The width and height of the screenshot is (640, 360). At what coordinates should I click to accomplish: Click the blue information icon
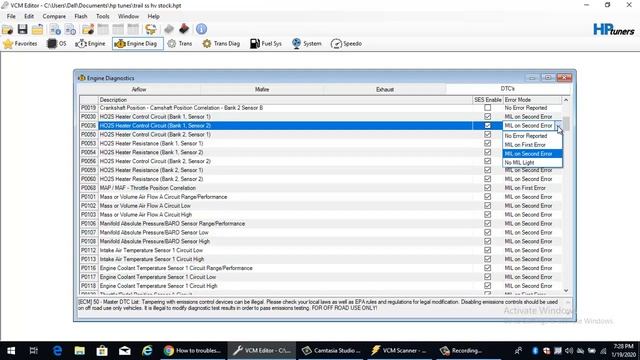(x=201, y=29)
